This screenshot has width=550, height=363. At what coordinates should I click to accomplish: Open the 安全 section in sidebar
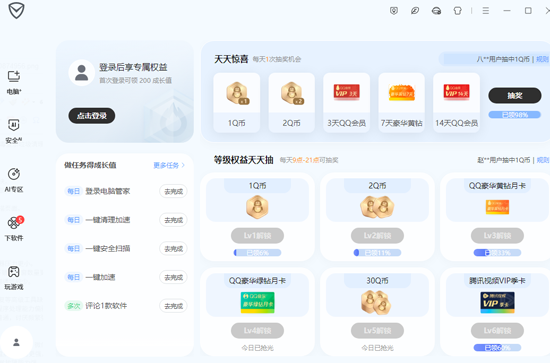(x=14, y=132)
